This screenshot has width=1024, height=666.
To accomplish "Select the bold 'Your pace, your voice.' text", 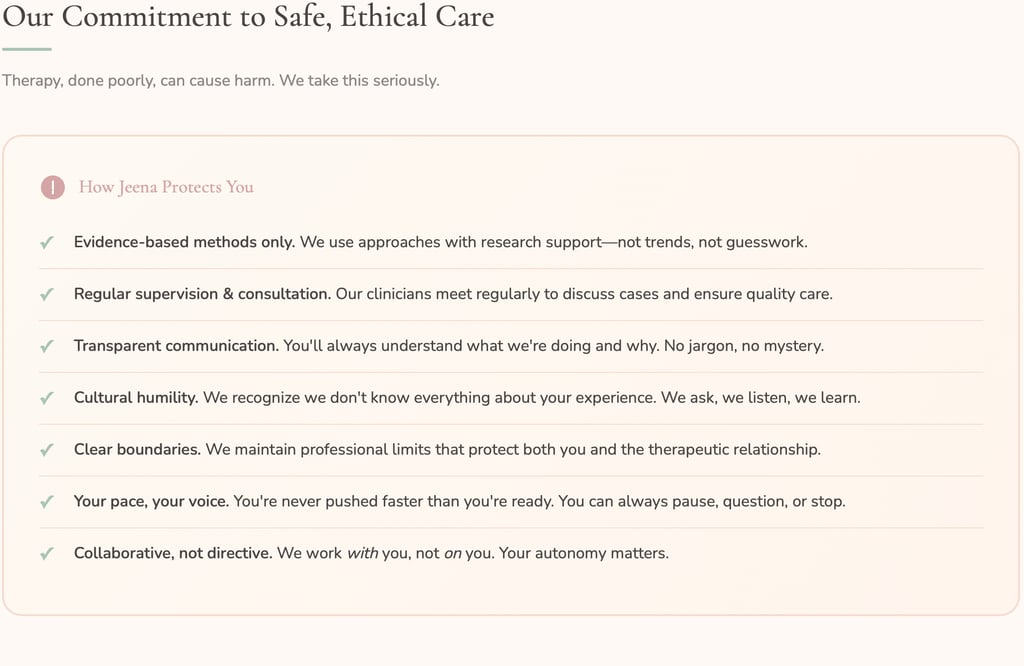I will (151, 501).
